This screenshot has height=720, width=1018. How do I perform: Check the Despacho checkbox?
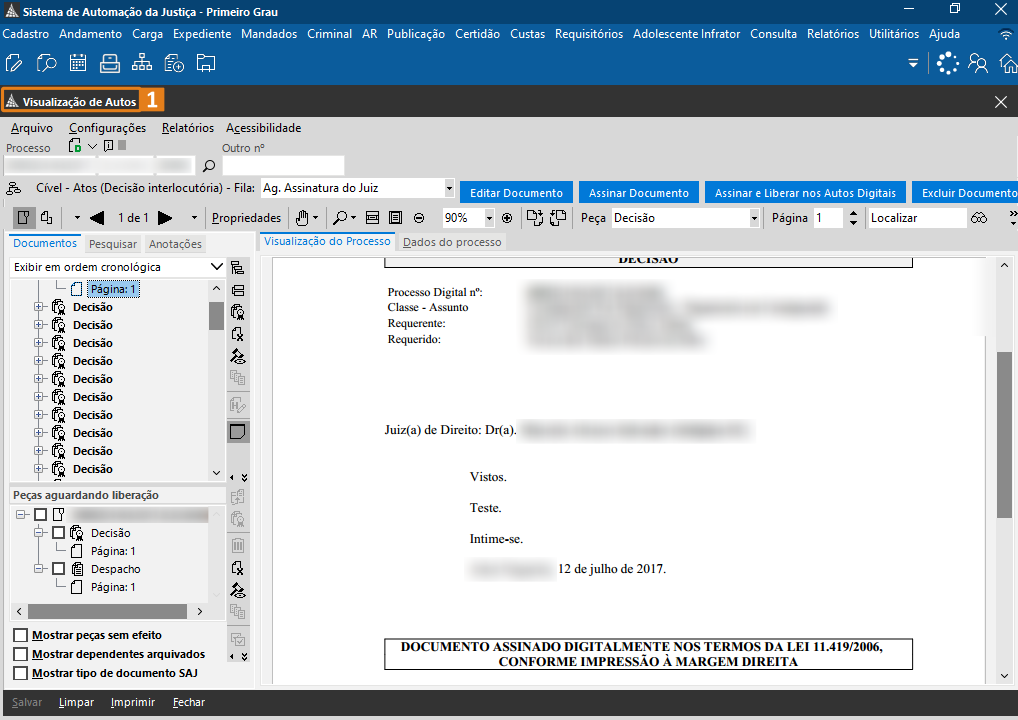[58, 569]
